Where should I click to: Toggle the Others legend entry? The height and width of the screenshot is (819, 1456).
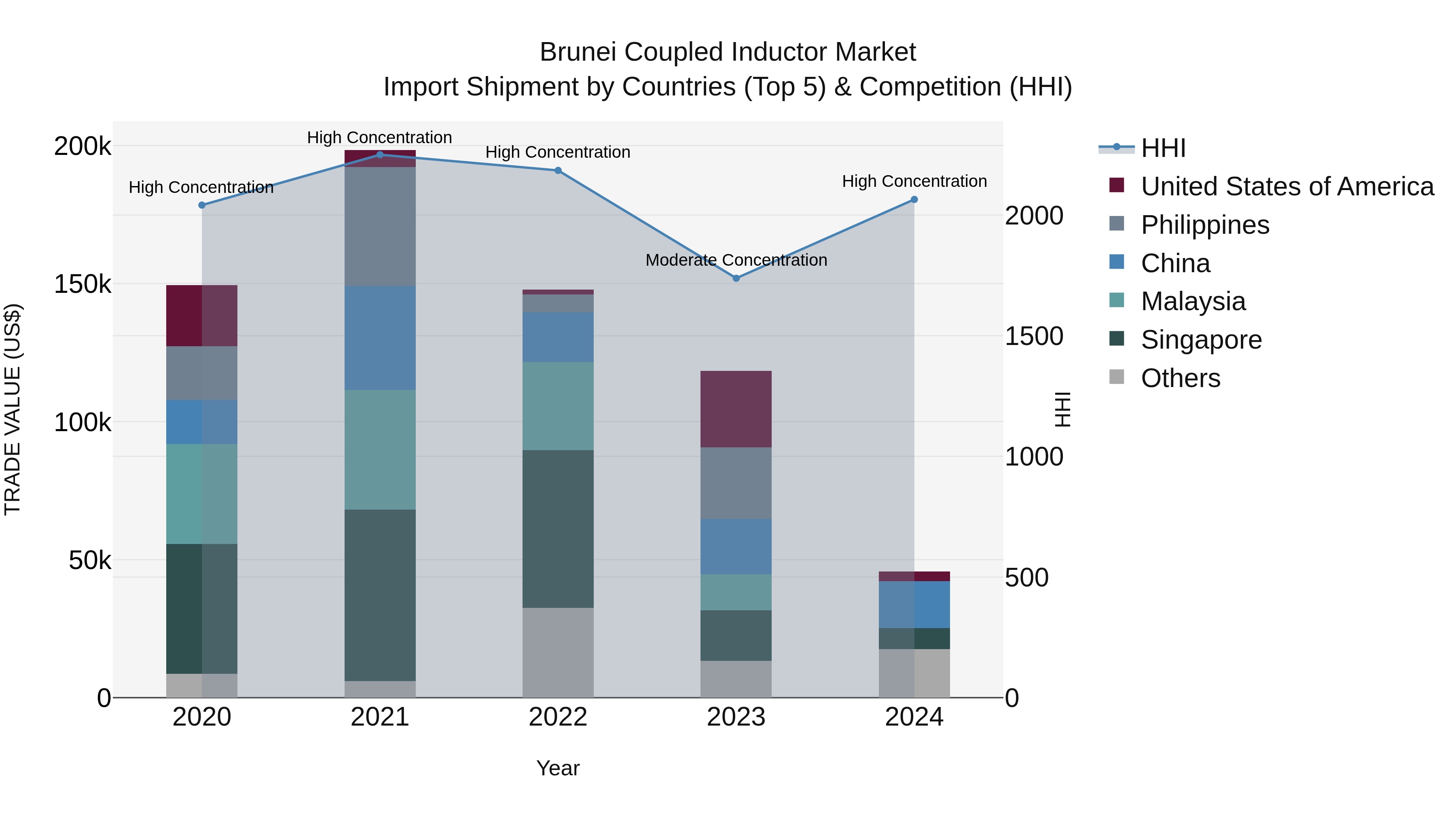(1164, 378)
